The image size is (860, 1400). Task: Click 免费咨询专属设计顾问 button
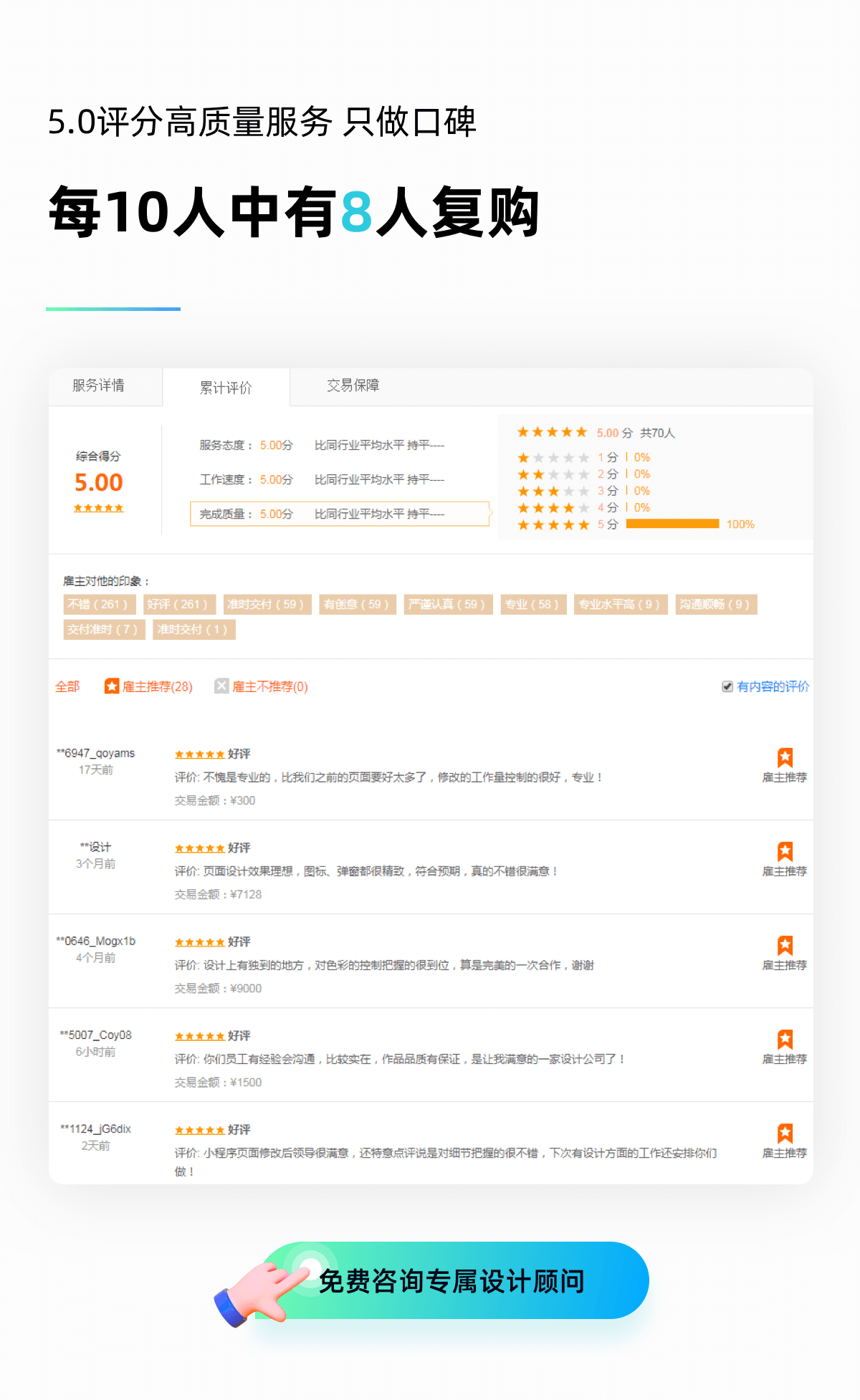tap(451, 1281)
